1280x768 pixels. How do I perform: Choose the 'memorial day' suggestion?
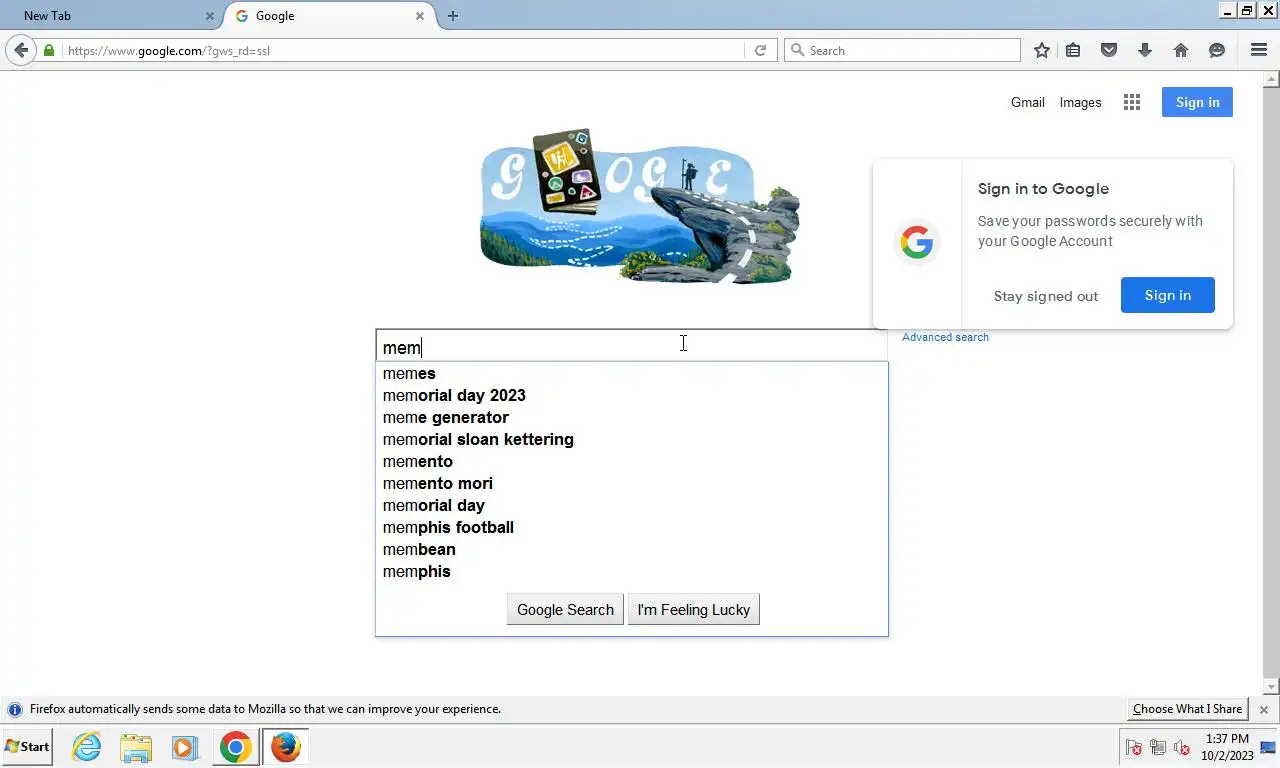[631, 505]
